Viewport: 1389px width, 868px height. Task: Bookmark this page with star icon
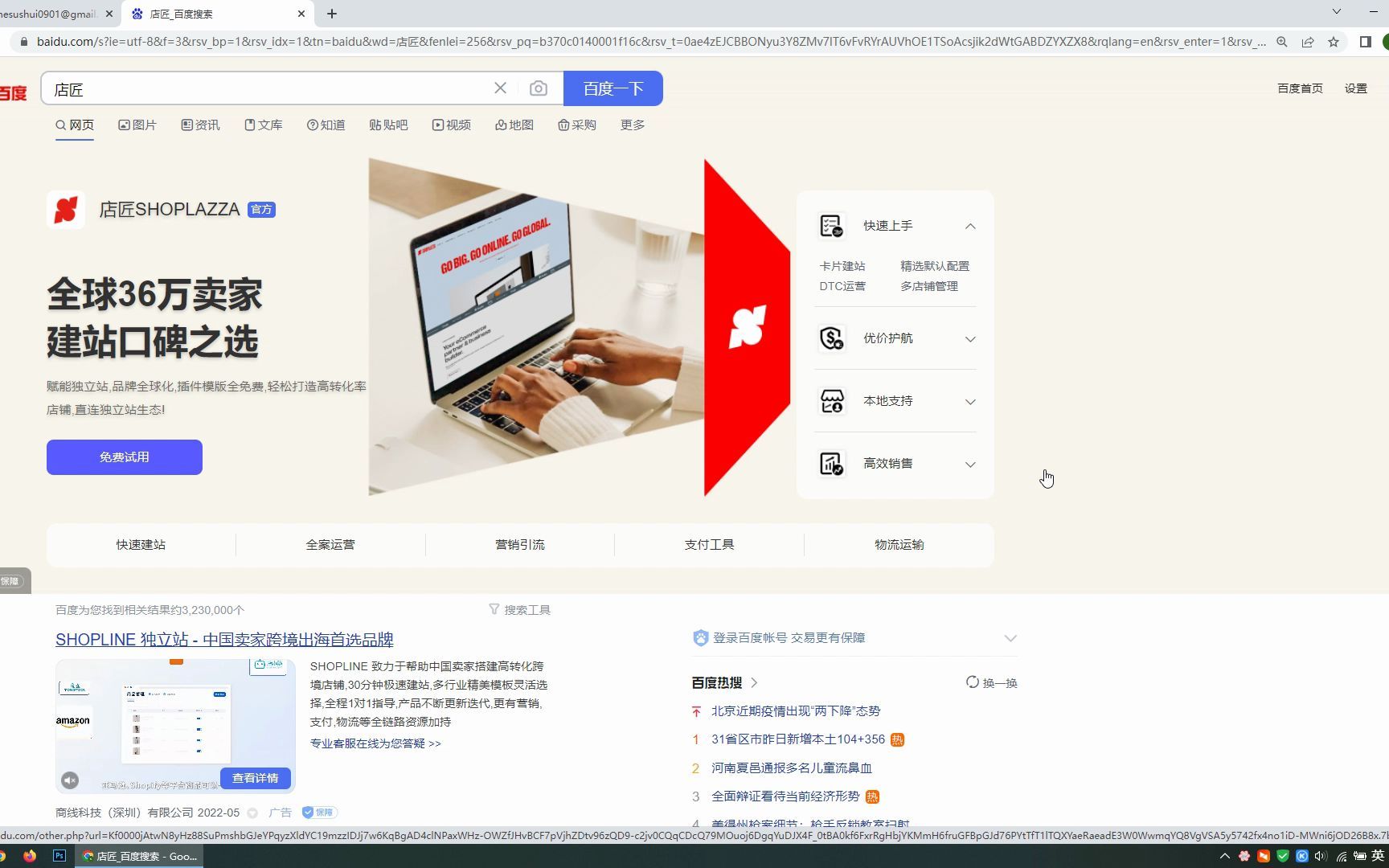pyautogui.click(x=1334, y=42)
